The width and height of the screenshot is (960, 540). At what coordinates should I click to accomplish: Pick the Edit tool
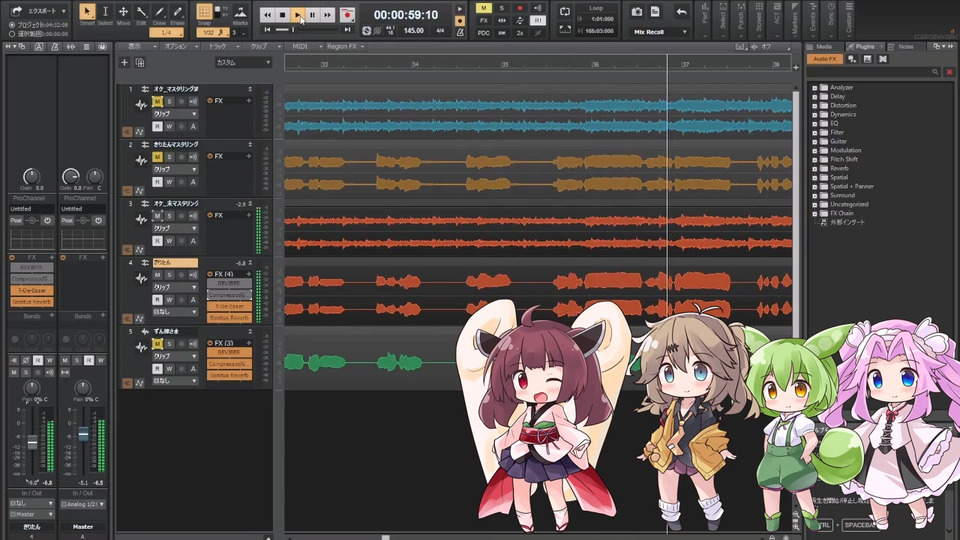[x=141, y=12]
